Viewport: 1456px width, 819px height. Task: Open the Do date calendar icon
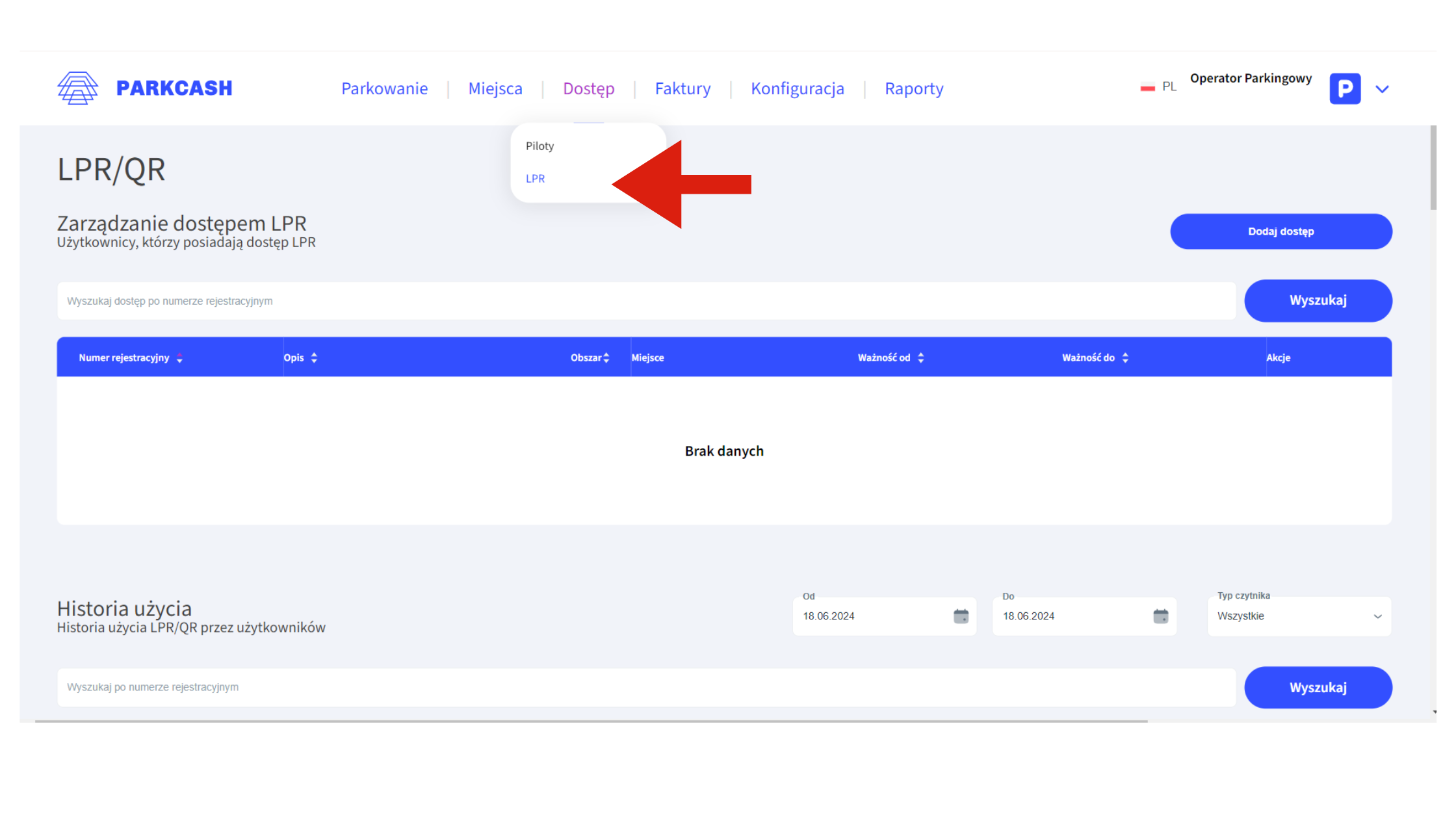pyautogui.click(x=1160, y=616)
